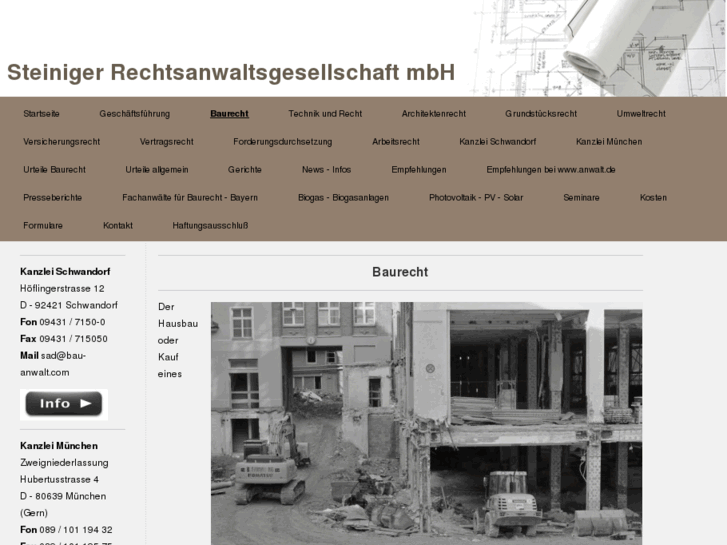This screenshot has width=727, height=545.
Task: Open Kanzlei Schwandorf nav item
Action: tap(497, 141)
